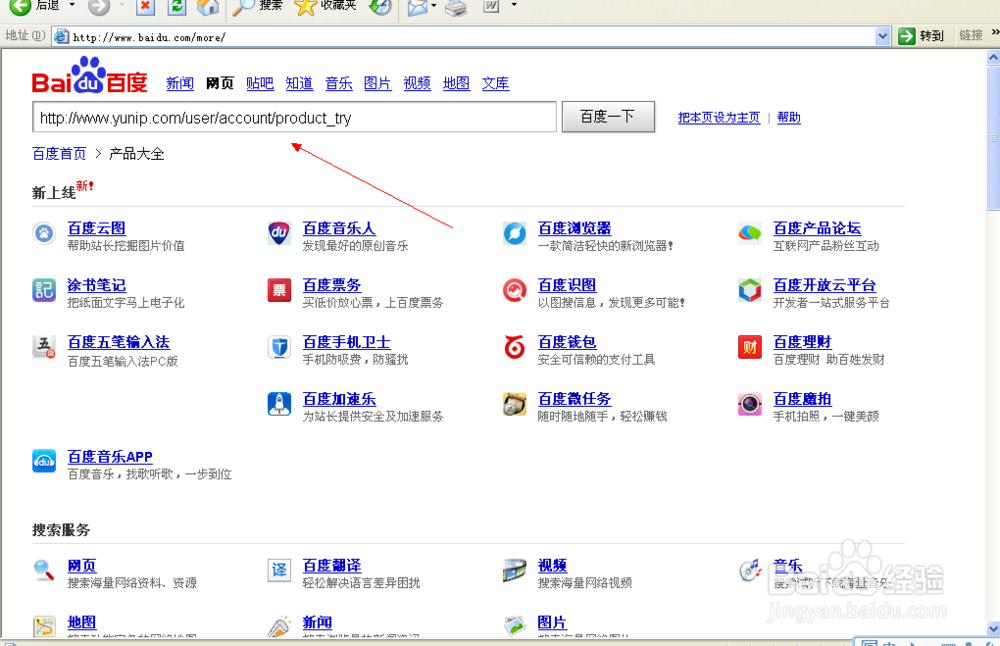Click the 网页 search magnifier icon
The height and width of the screenshot is (646, 1000).
pos(44,570)
